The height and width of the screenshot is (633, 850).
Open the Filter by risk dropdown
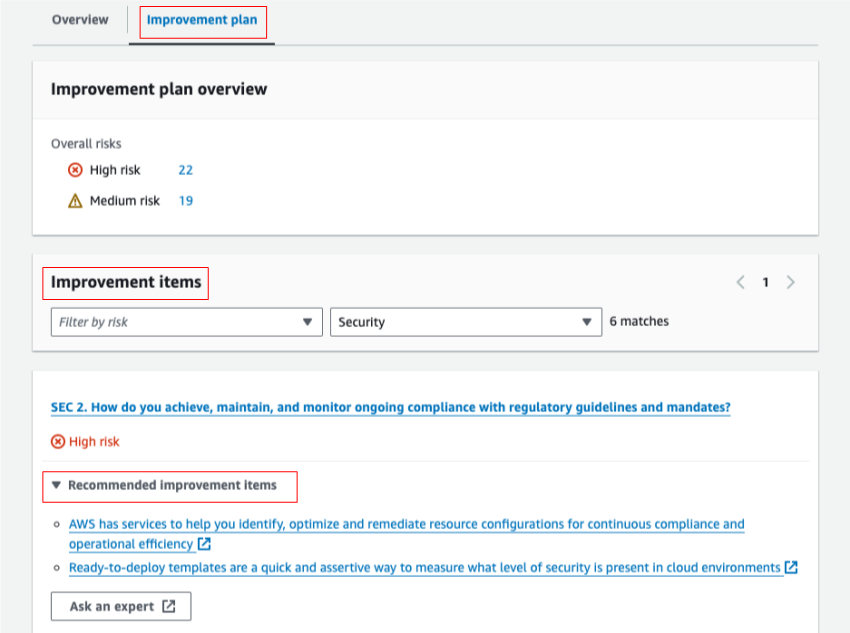pos(186,322)
